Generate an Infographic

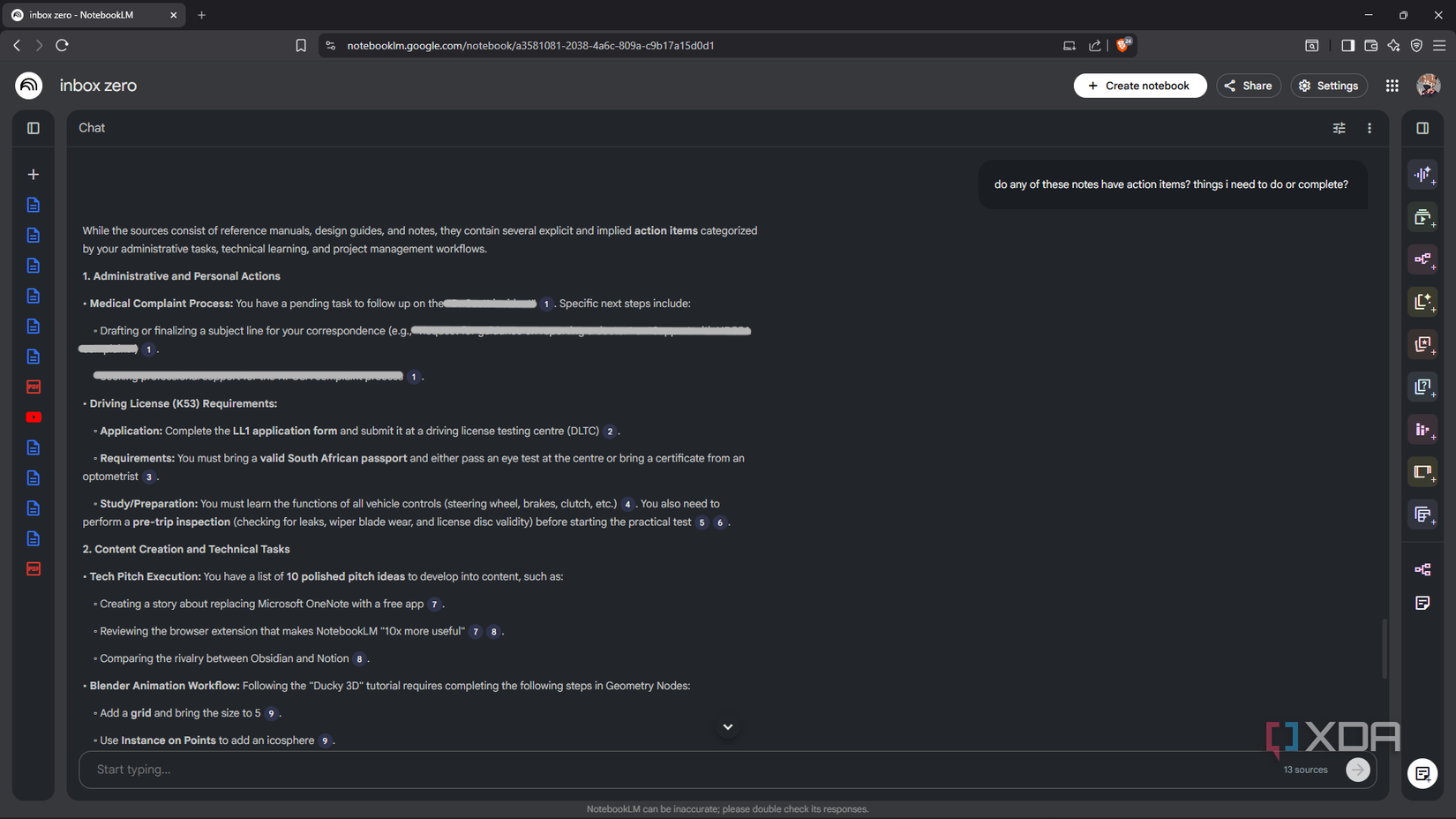(1422, 430)
